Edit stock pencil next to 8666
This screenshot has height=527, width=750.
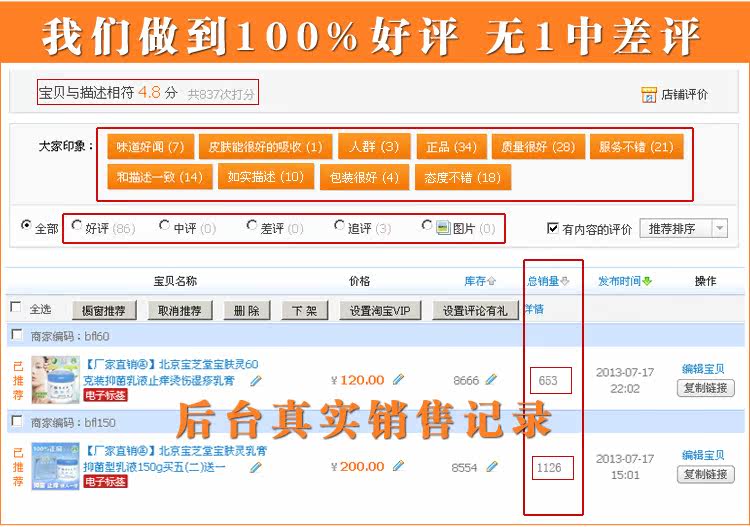pos(491,380)
